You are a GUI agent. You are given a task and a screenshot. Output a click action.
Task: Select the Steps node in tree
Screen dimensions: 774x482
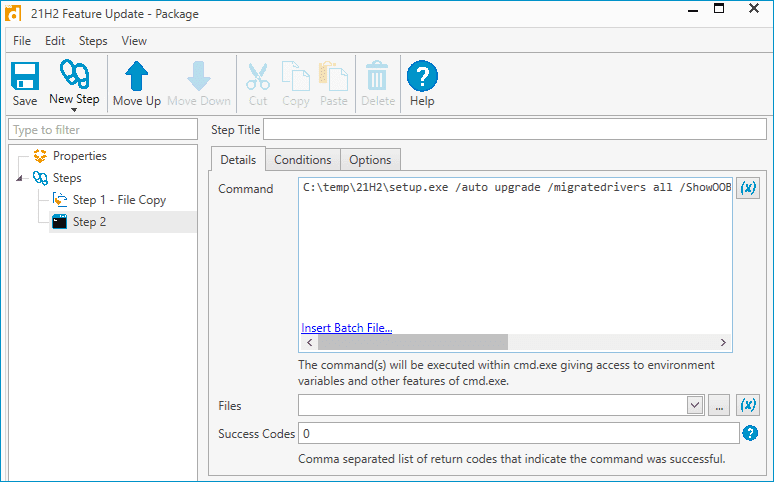click(x=67, y=178)
